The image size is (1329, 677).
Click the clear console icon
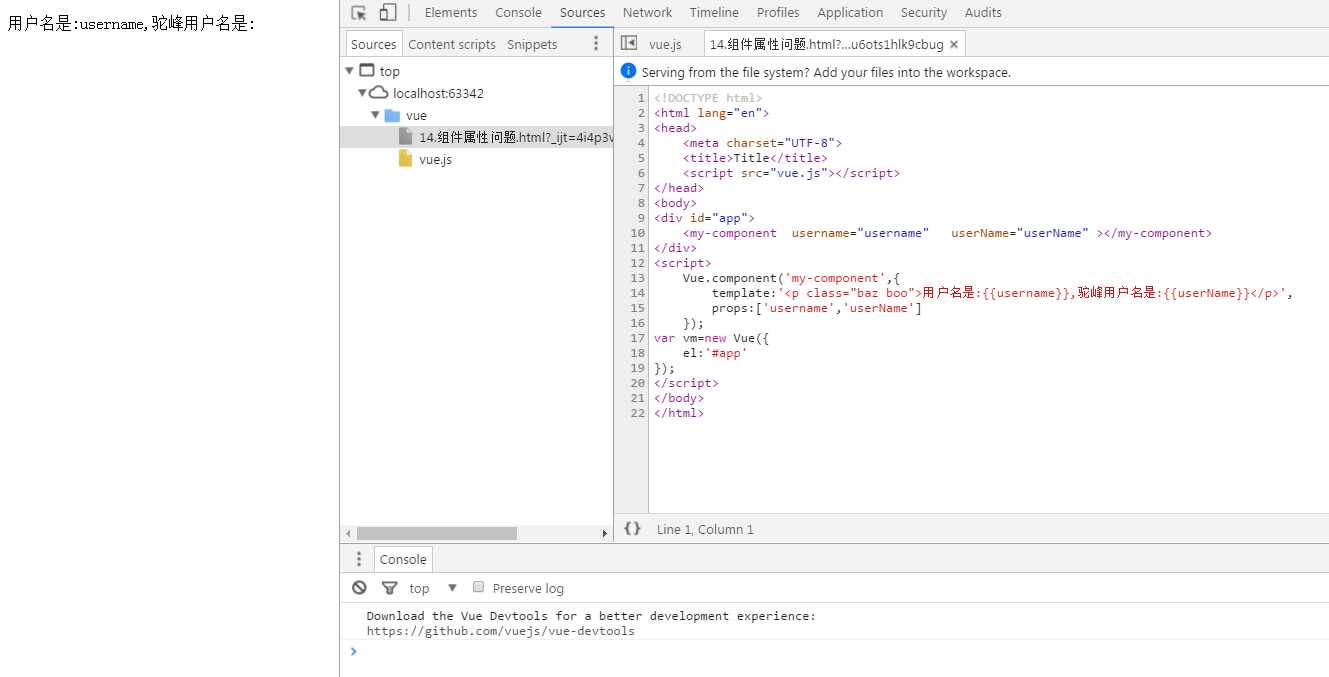click(359, 588)
